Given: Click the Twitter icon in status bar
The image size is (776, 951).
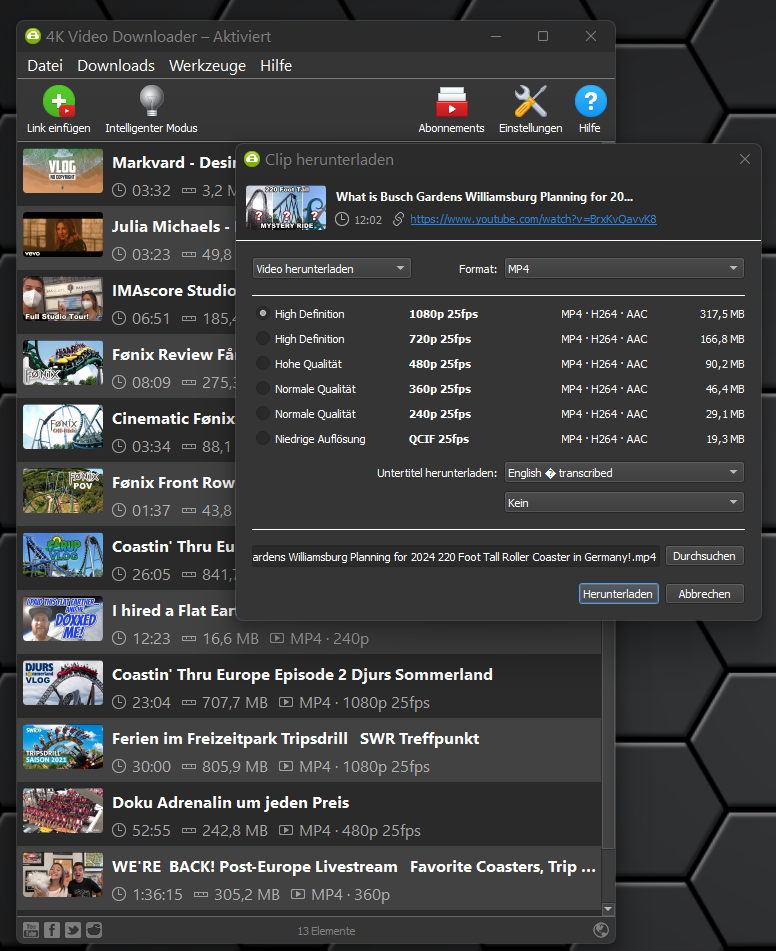Looking at the screenshot, I should click(x=73, y=930).
